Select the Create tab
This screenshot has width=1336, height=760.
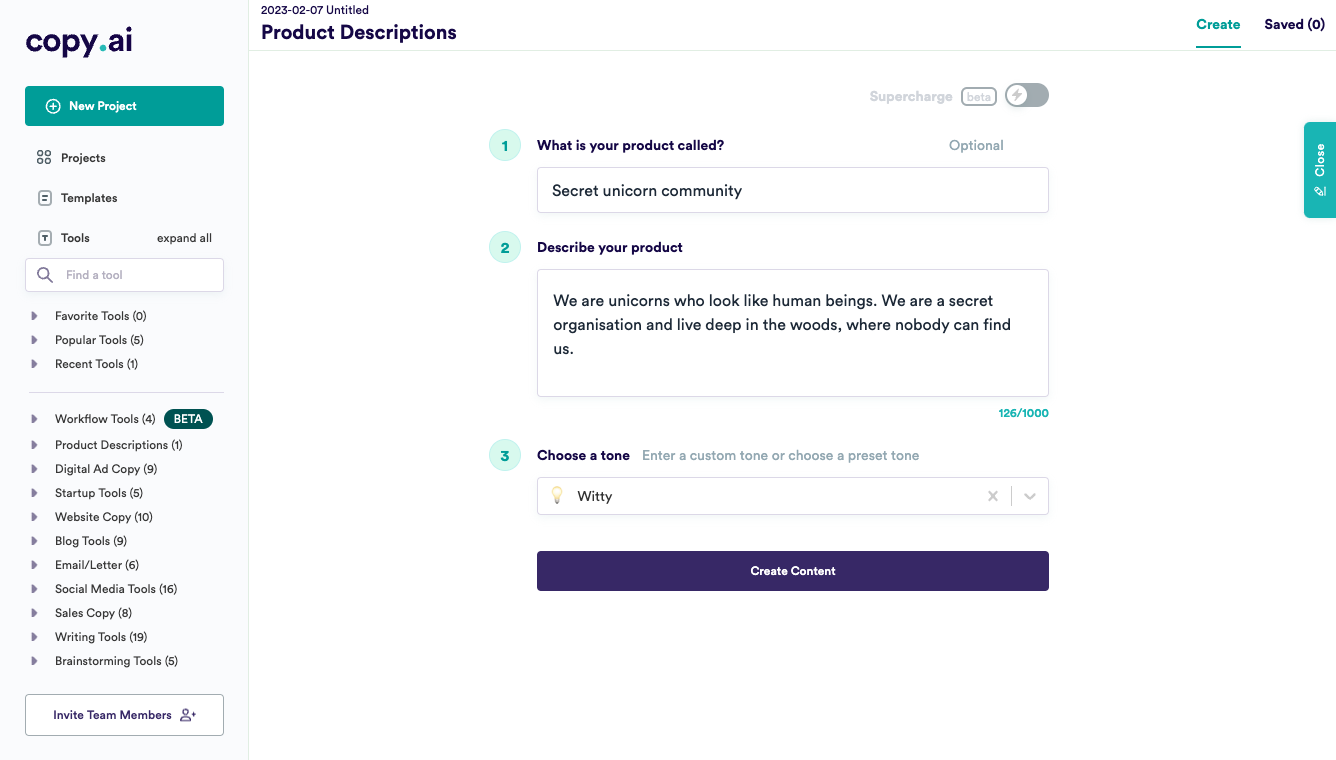[x=1218, y=25]
